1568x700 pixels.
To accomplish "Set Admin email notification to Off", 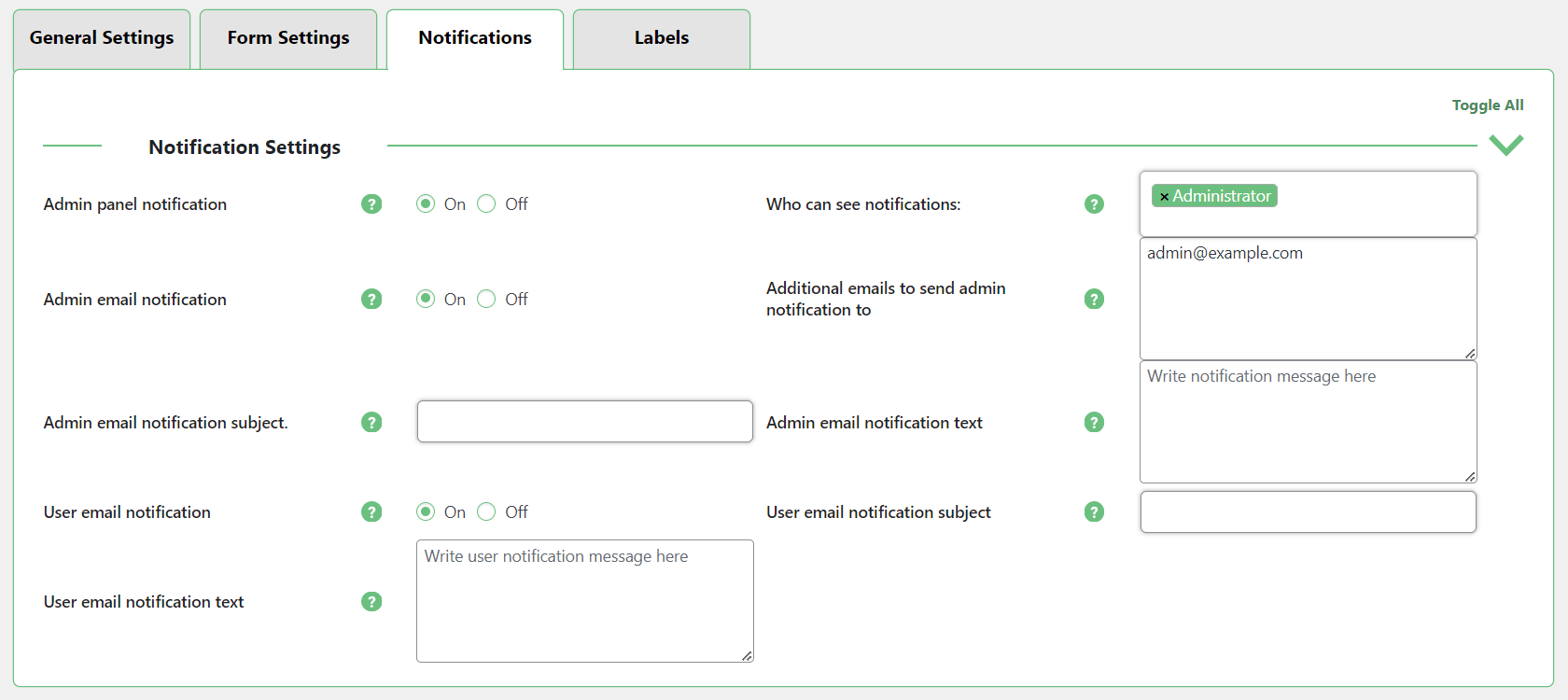I will (x=486, y=300).
